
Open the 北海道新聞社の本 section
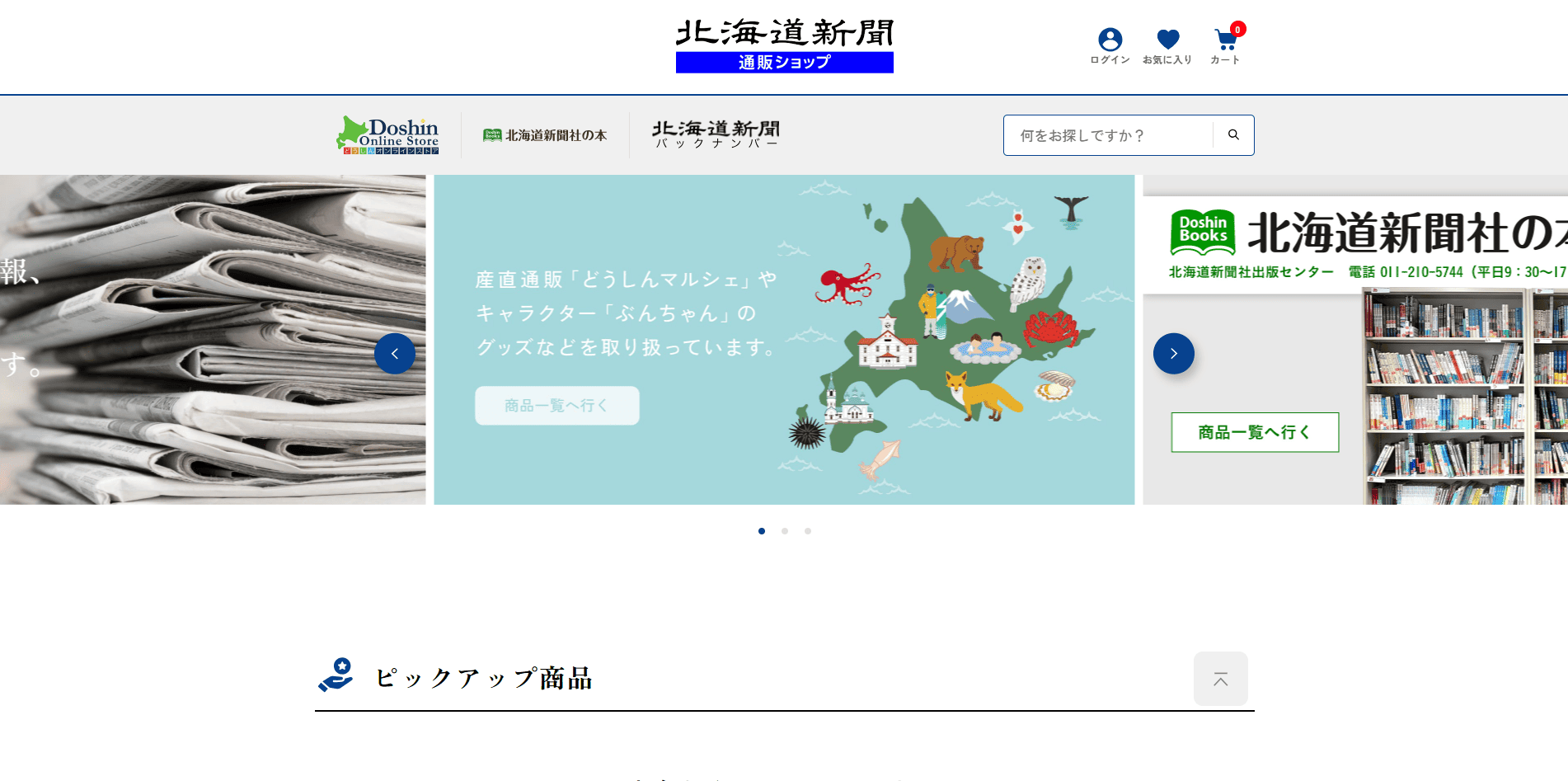(545, 135)
